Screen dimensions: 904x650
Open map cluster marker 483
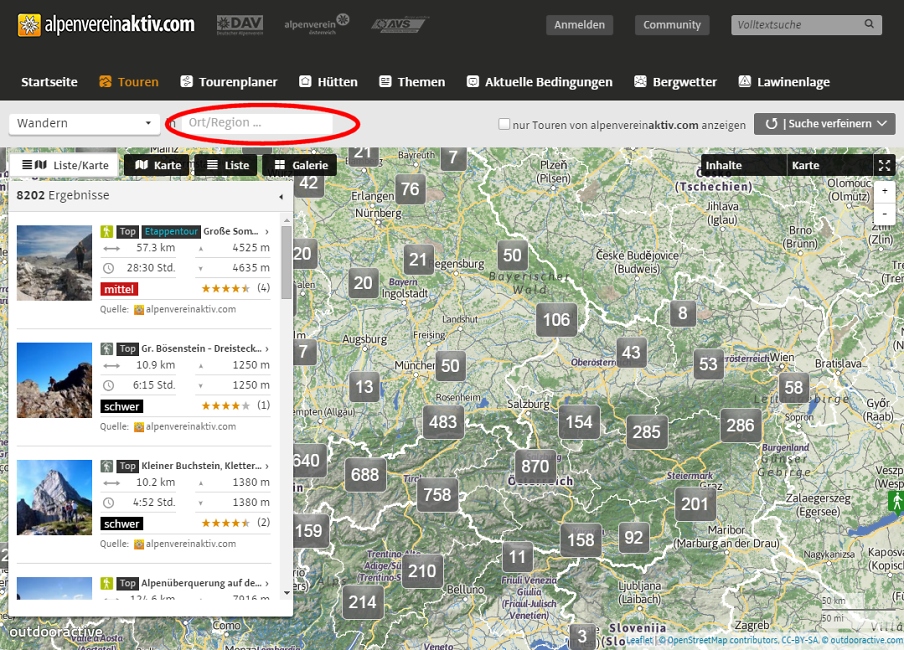click(443, 422)
